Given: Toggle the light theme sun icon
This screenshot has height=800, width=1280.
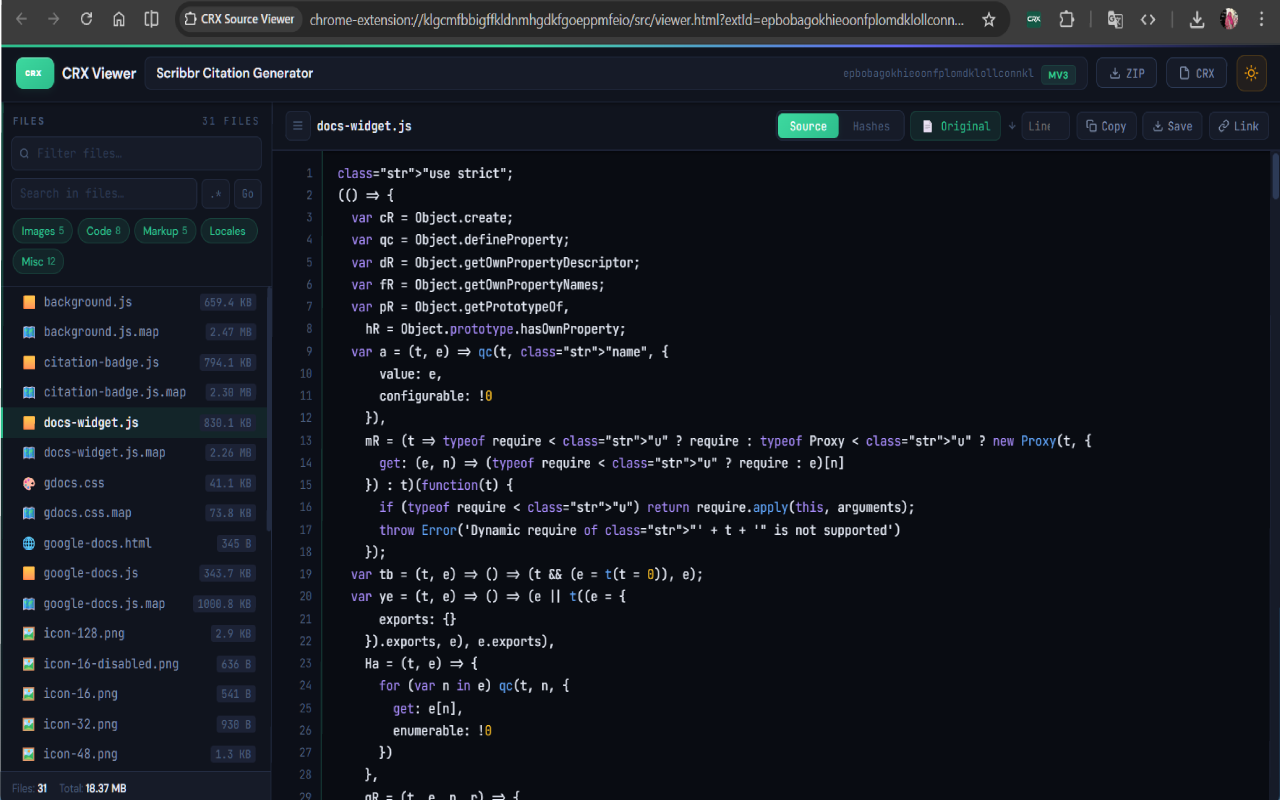Looking at the screenshot, I should coord(1251,73).
